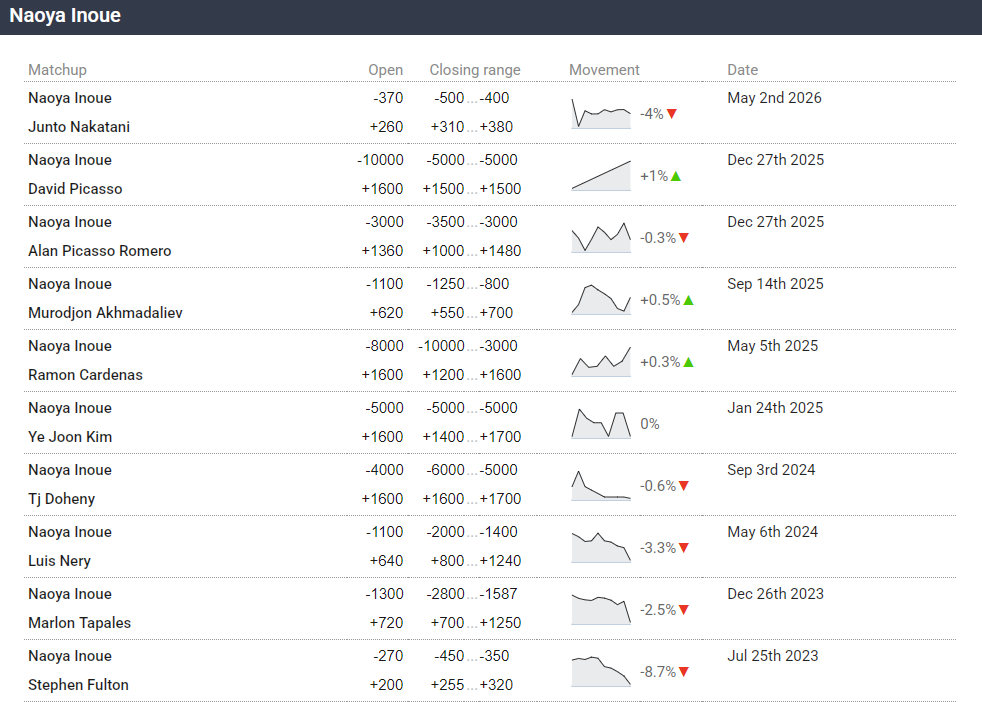The height and width of the screenshot is (702, 982).
Task: Select the Jul 25th 2023 event date
Action: pyautogui.click(x=773, y=656)
